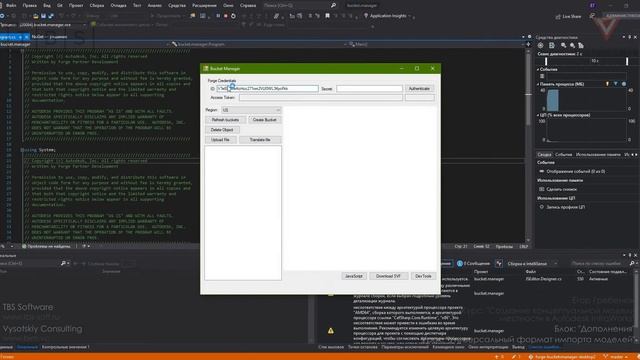640x360 pixels.
Task: Open the Справка menu
Action: pyautogui.click(x=248, y=6)
